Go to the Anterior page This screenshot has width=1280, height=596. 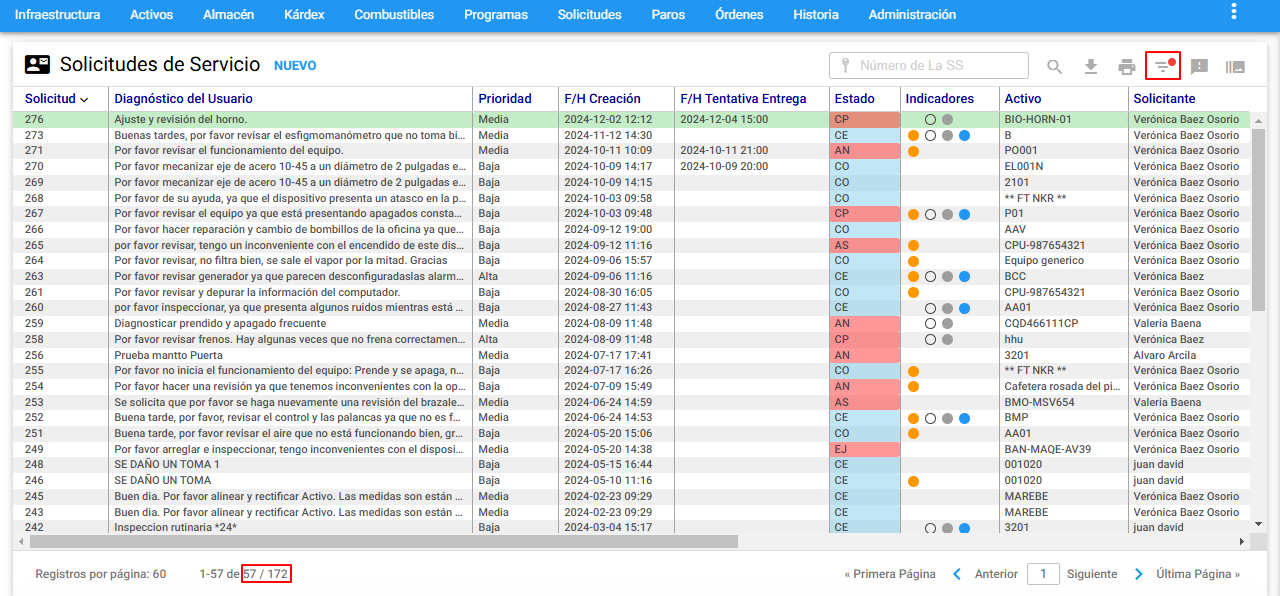coord(996,574)
